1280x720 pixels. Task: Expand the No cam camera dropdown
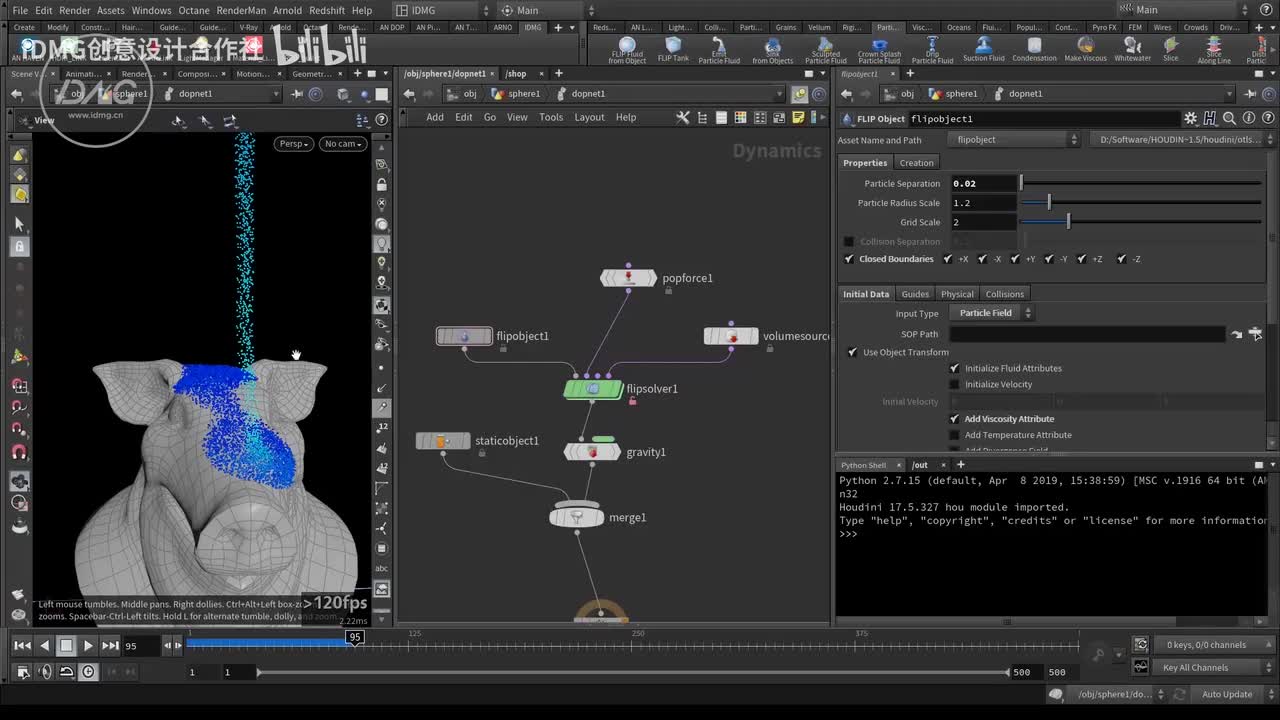click(341, 144)
